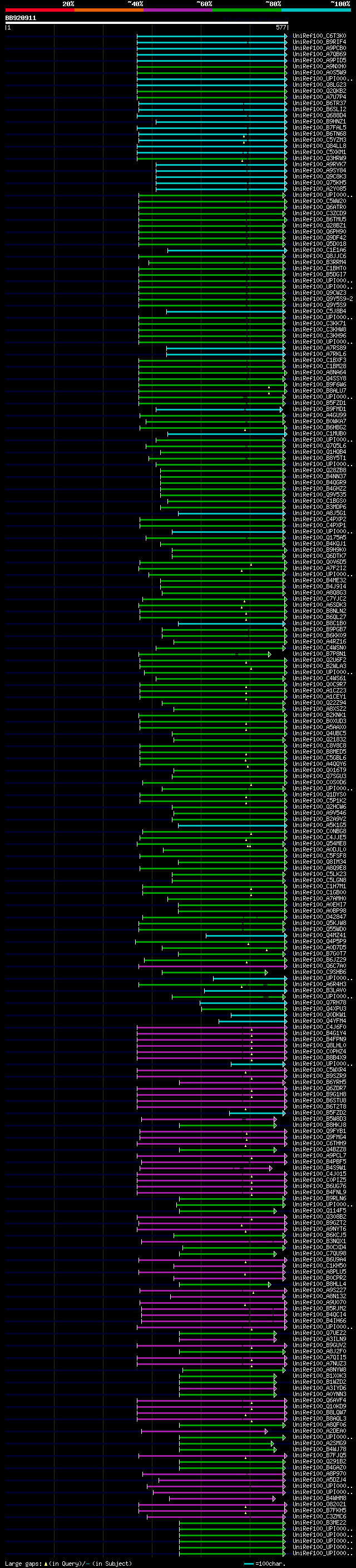
Task: Select the UniRef100_B8C1B0 entry
Action: [319, 624]
